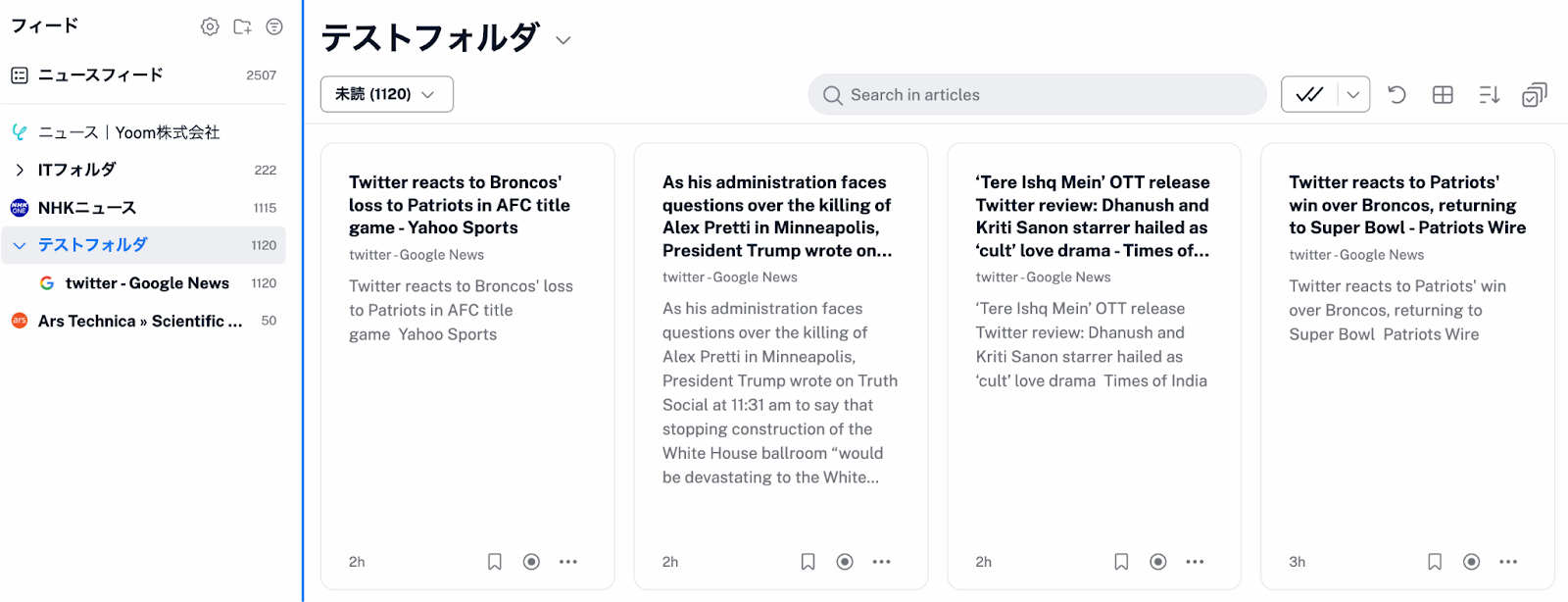Expand the ITフォルダ folder in sidebar

coord(20,171)
